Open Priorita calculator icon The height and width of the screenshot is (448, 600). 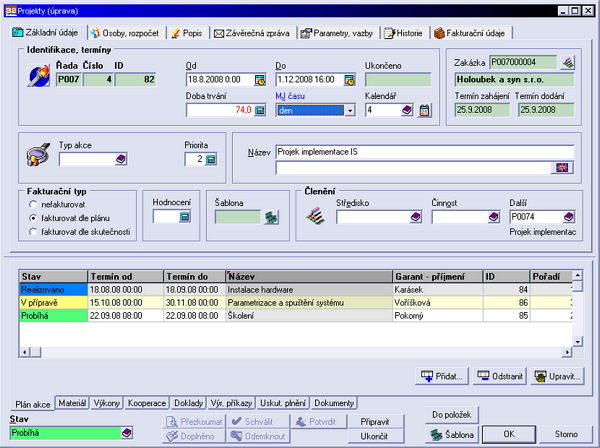210,159
